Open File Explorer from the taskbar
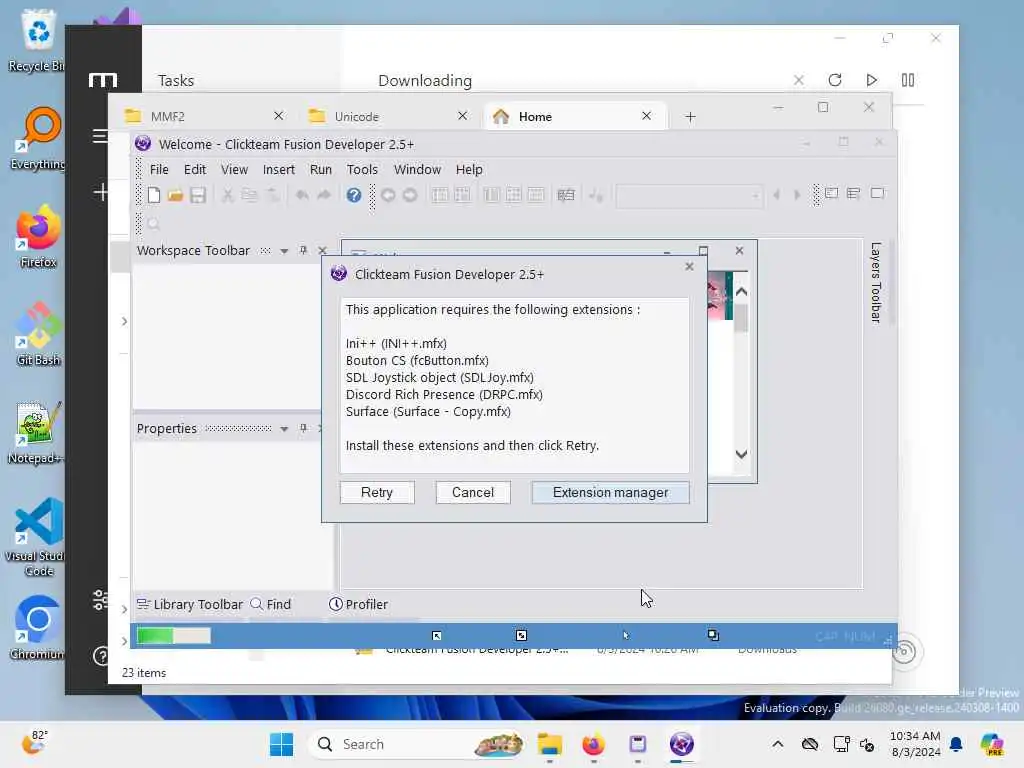Viewport: 1024px width, 768px height. 550,744
